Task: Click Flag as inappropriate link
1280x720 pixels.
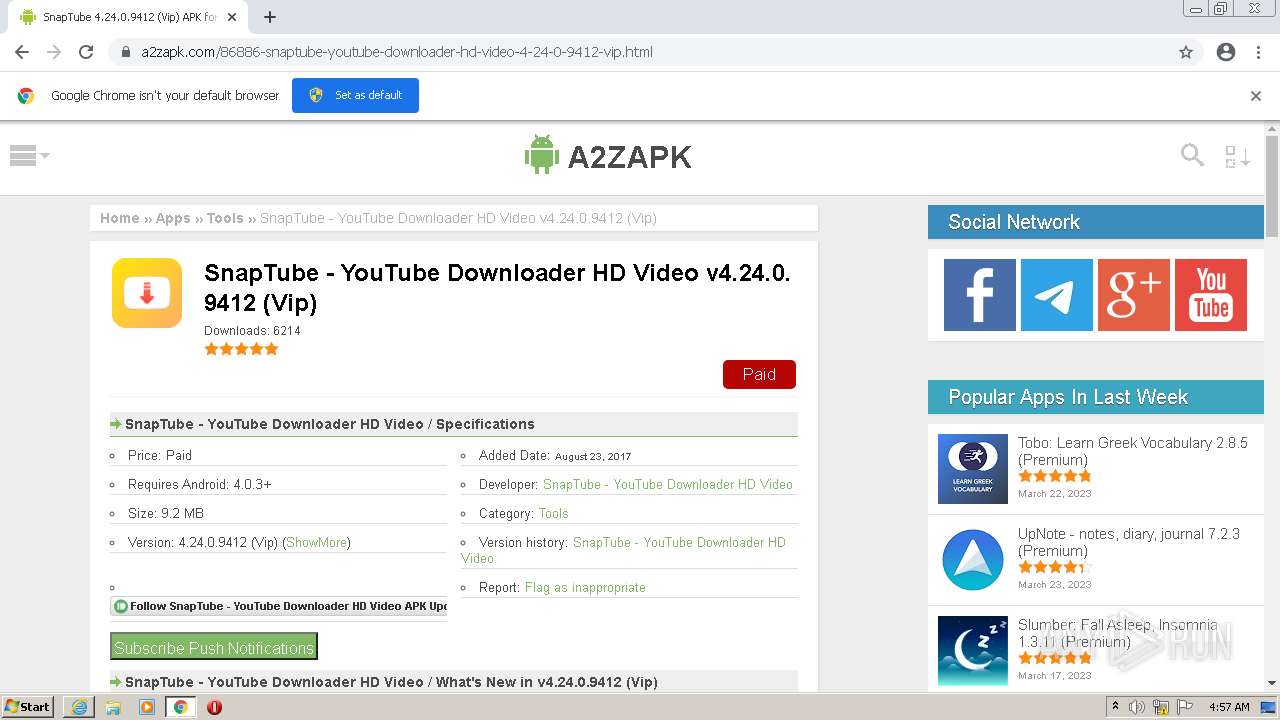Action: pyautogui.click(x=585, y=587)
